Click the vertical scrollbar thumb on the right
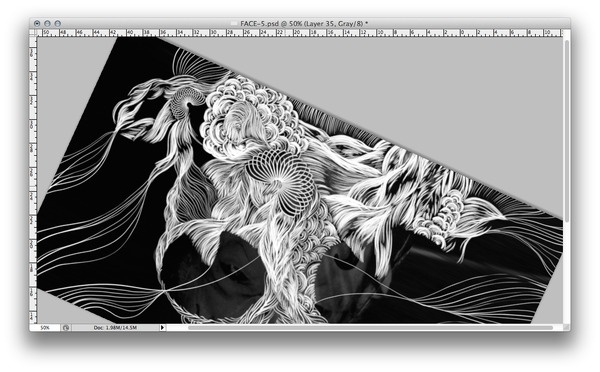The image size is (600, 372). click(x=566, y=131)
